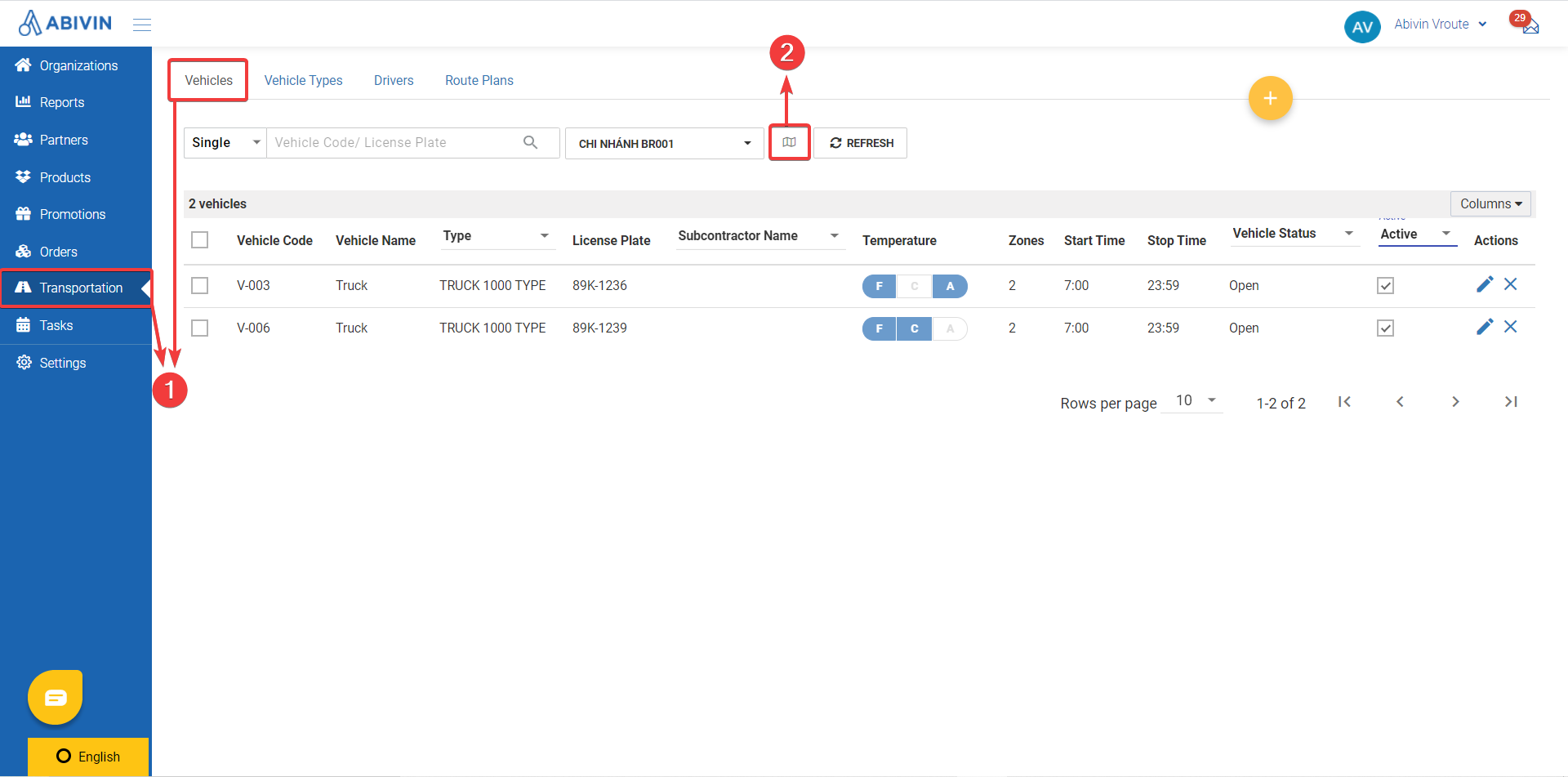
Task: Click license plate 89K-1239 cell
Action: click(x=599, y=328)
